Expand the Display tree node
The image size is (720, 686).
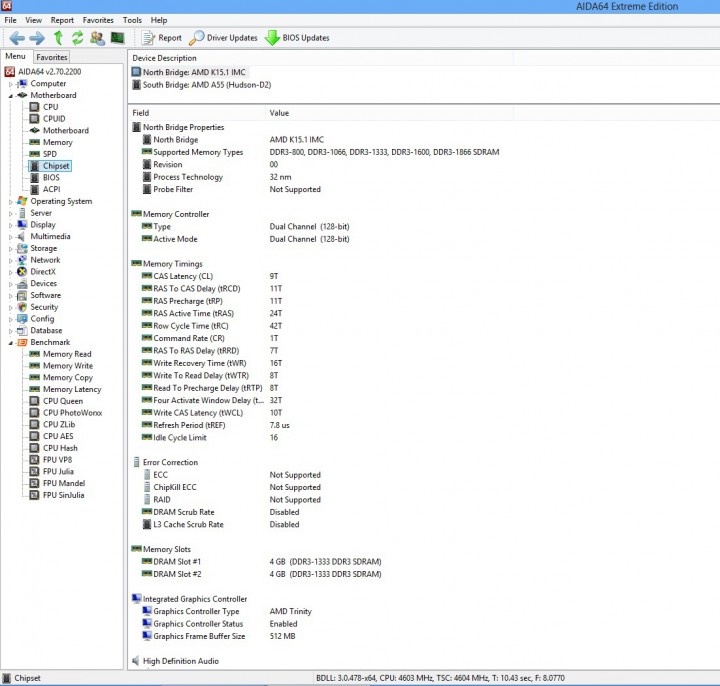[x=11, y=225]
